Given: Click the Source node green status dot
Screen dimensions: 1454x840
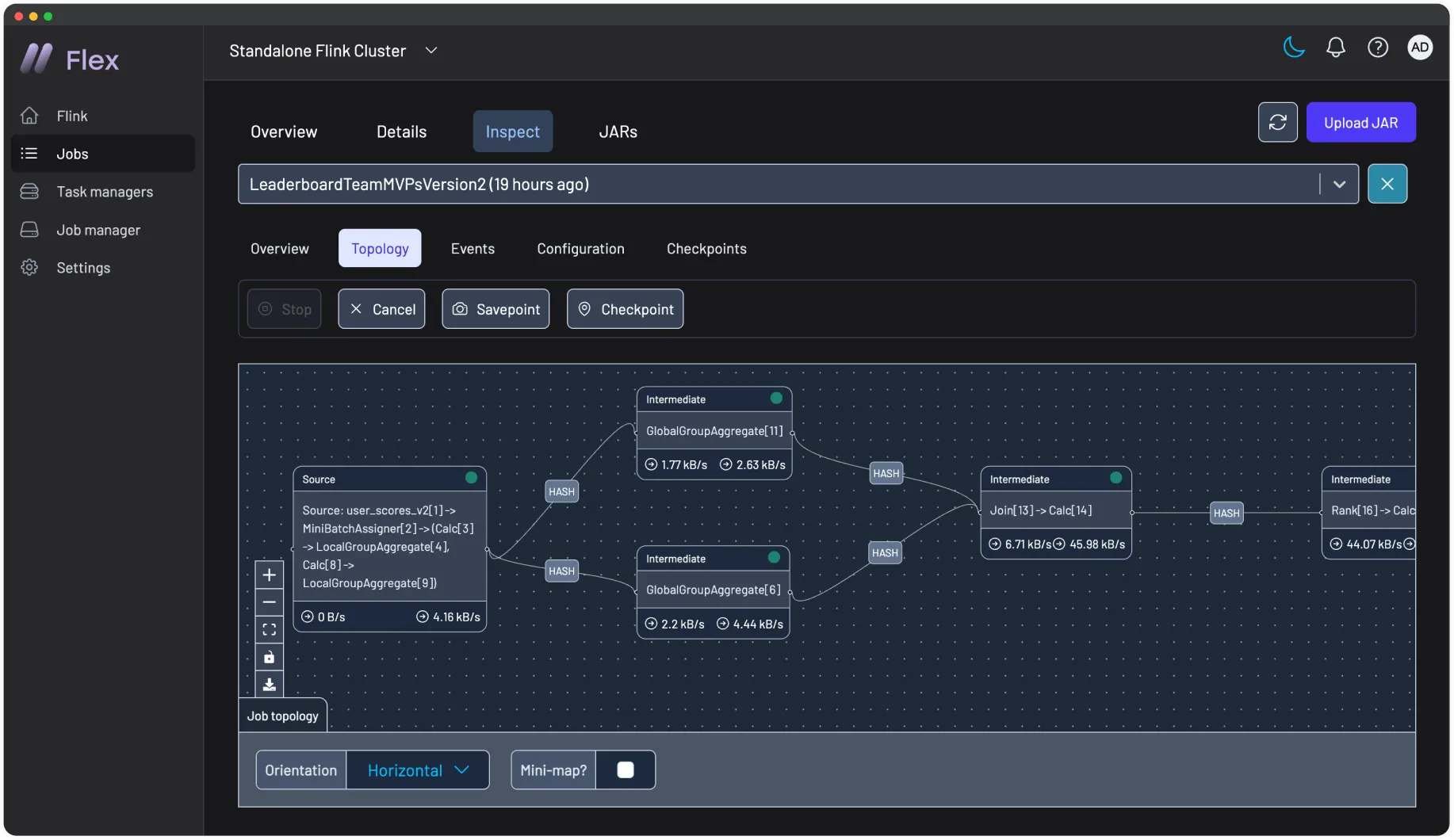Looking at the screenshot, I should point(471,478).
